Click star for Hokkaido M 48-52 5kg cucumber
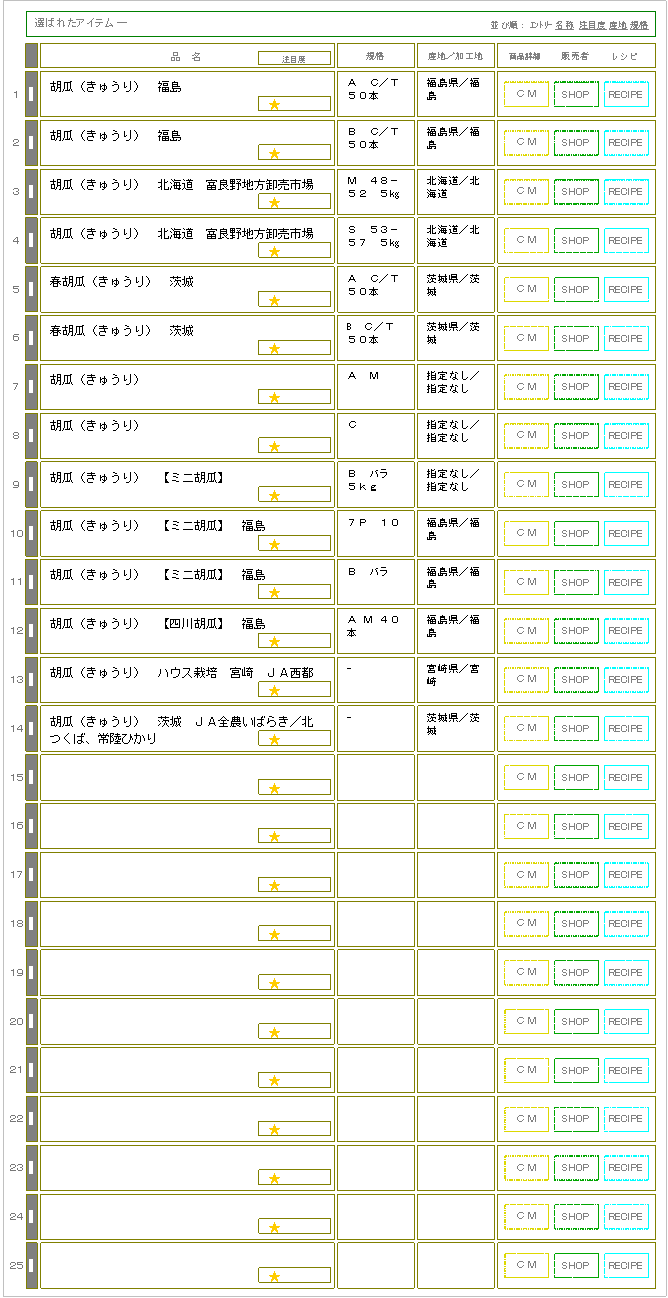This screenshot has width=668, height=1298. [x=275, y=202]
